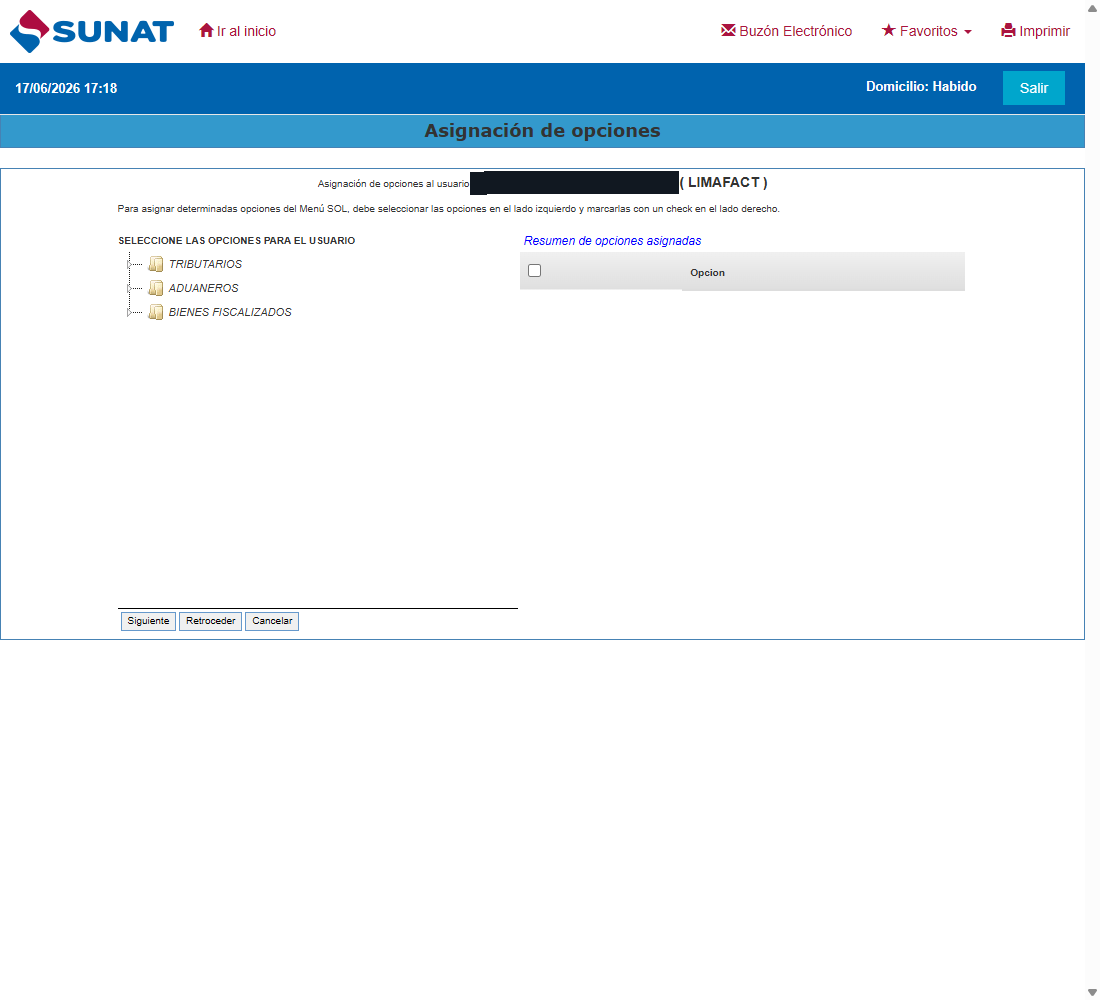Viewport: 1100px width, 1000px height.
Task: Click the 17/06/2026 17:18 date text
Action: 66,88
